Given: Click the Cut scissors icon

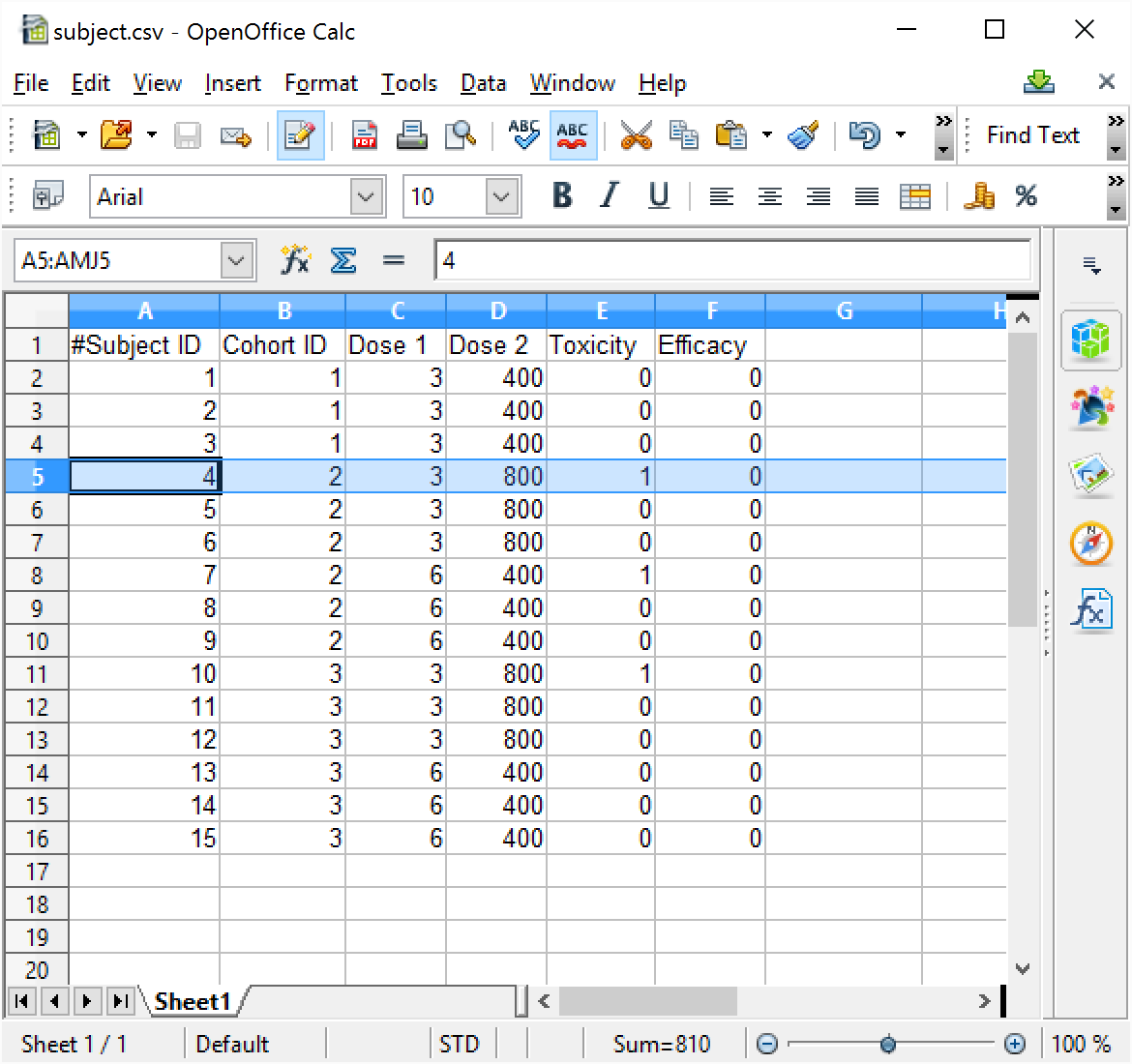Looking at the screenshot, I should (636, 135).
